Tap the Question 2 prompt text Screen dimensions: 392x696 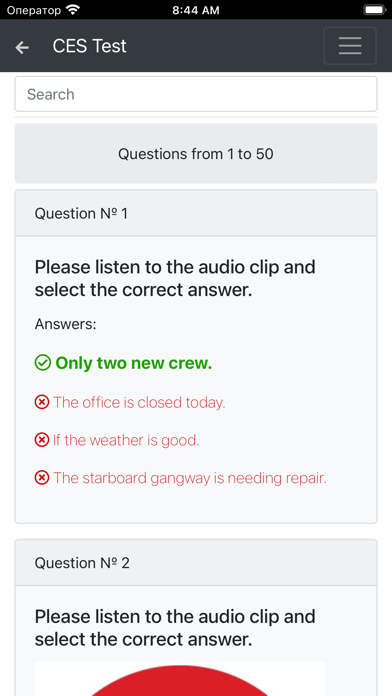point(175,628)
